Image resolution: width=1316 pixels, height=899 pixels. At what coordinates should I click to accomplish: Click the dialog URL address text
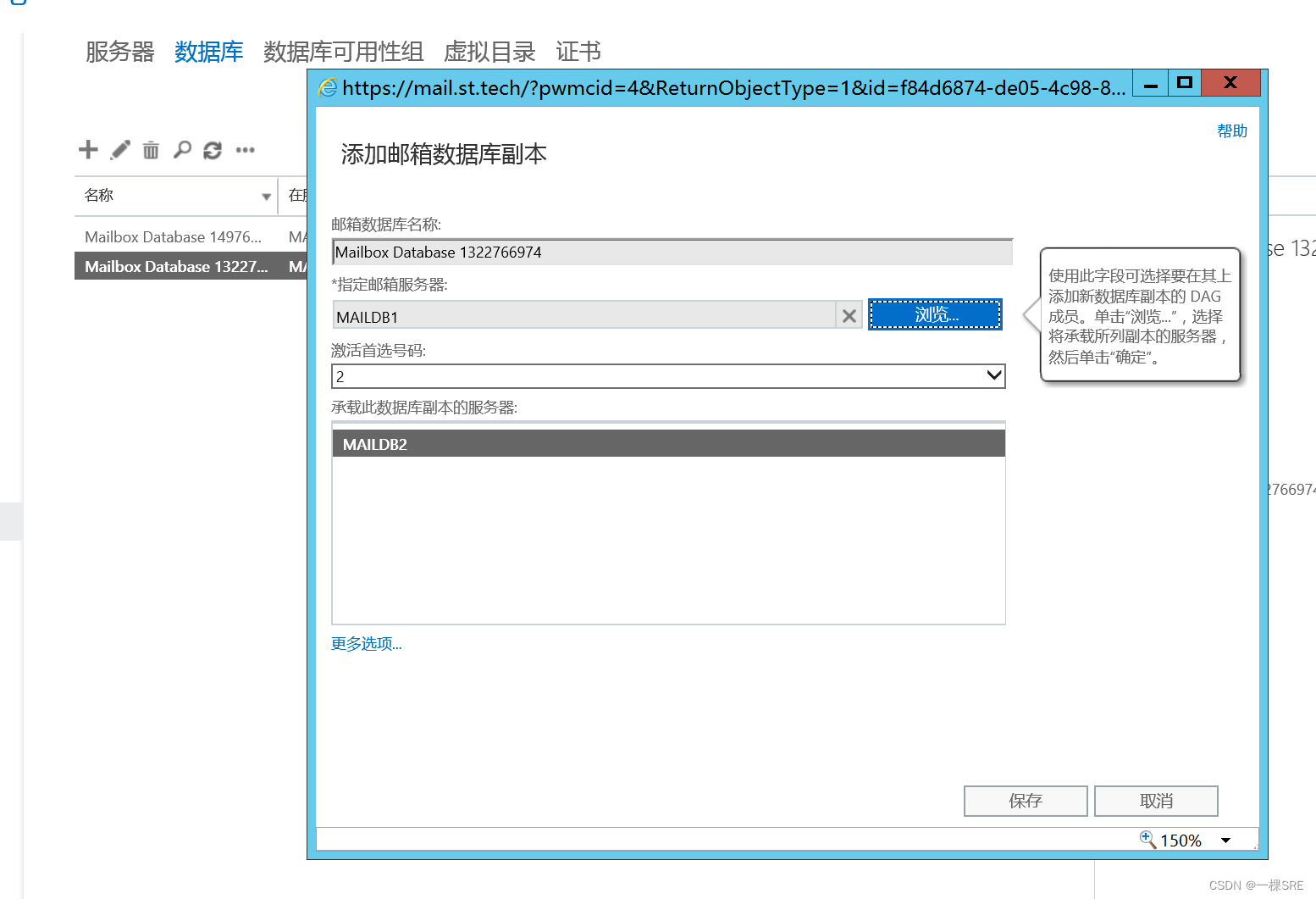(x=734, y=87)
